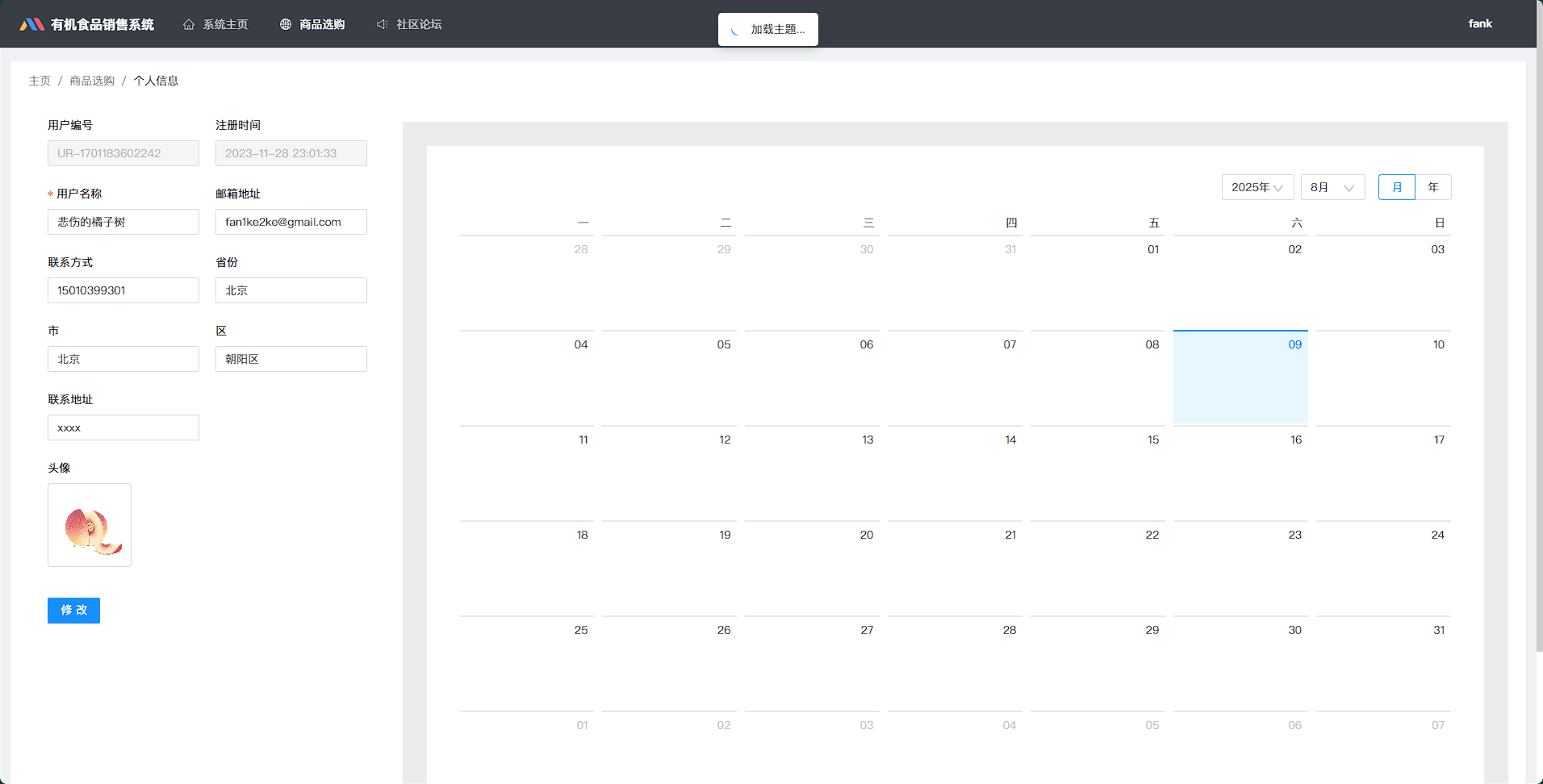
Task: Select next-month date 07 in bottom row
Action: (1383, 747)
